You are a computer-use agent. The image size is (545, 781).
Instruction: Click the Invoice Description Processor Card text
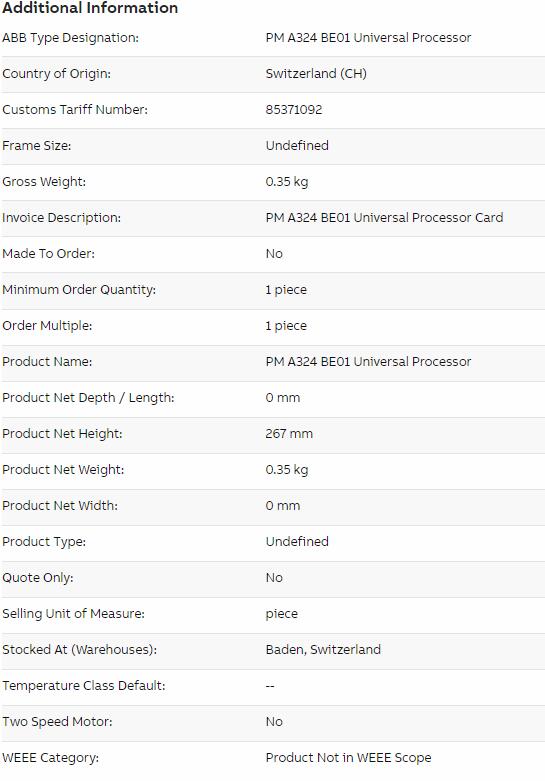click(384, 218)
